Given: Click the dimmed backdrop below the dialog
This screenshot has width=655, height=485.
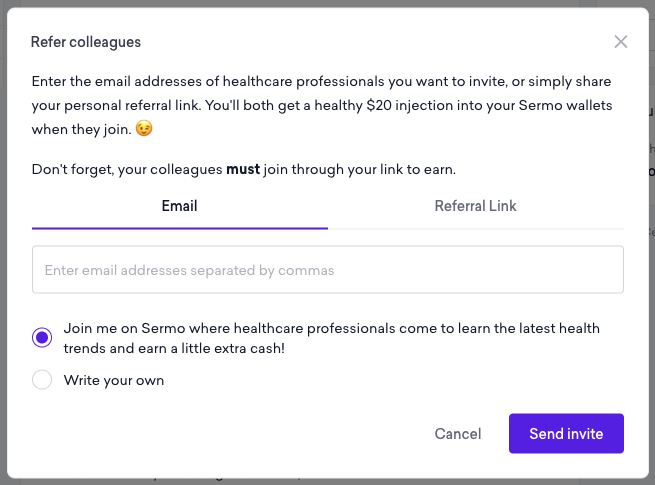Looking at the screenshot, I should coord(328,482).
